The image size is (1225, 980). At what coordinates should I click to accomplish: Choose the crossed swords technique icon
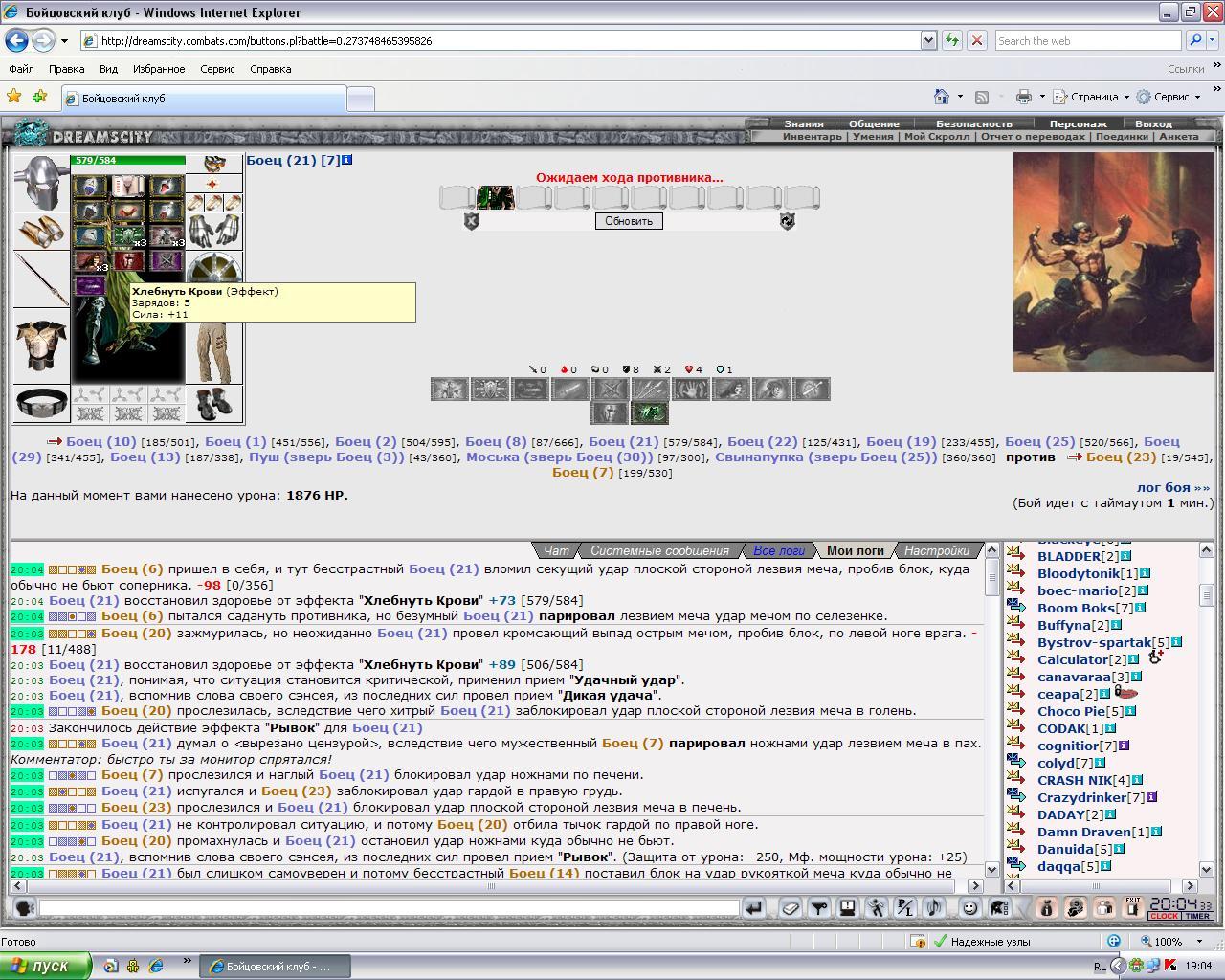(610, 389)
